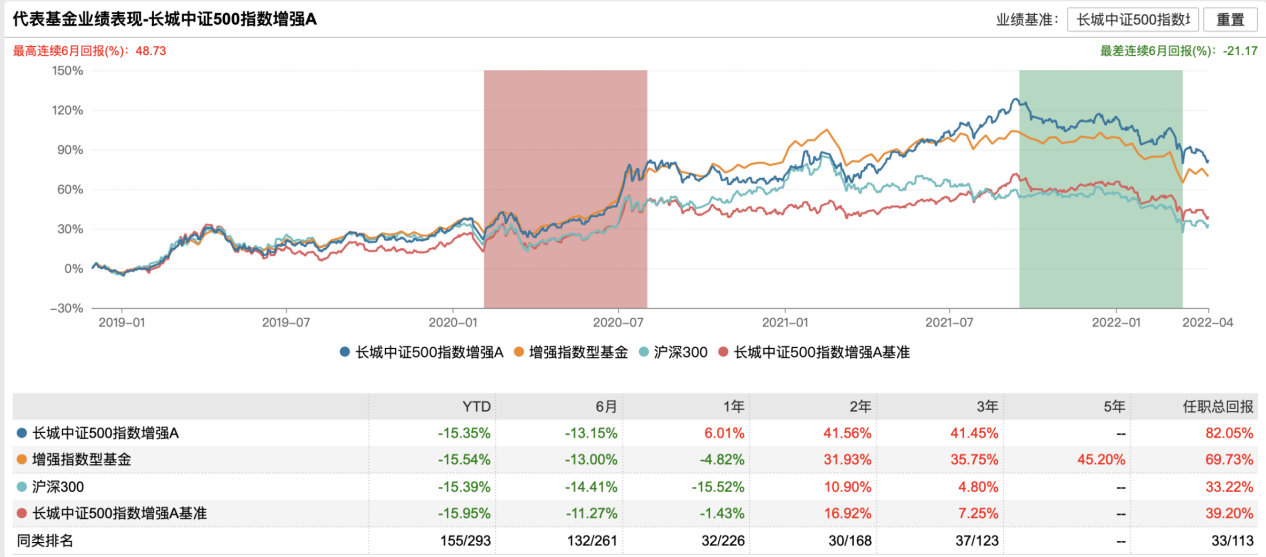Open the 业绩基准 benchmark dropdown
Viewport: 1266px width, 557px height.
1132,20
